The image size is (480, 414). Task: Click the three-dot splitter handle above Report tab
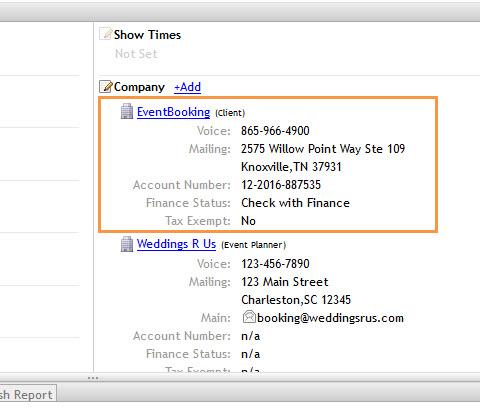coord(93,378)
